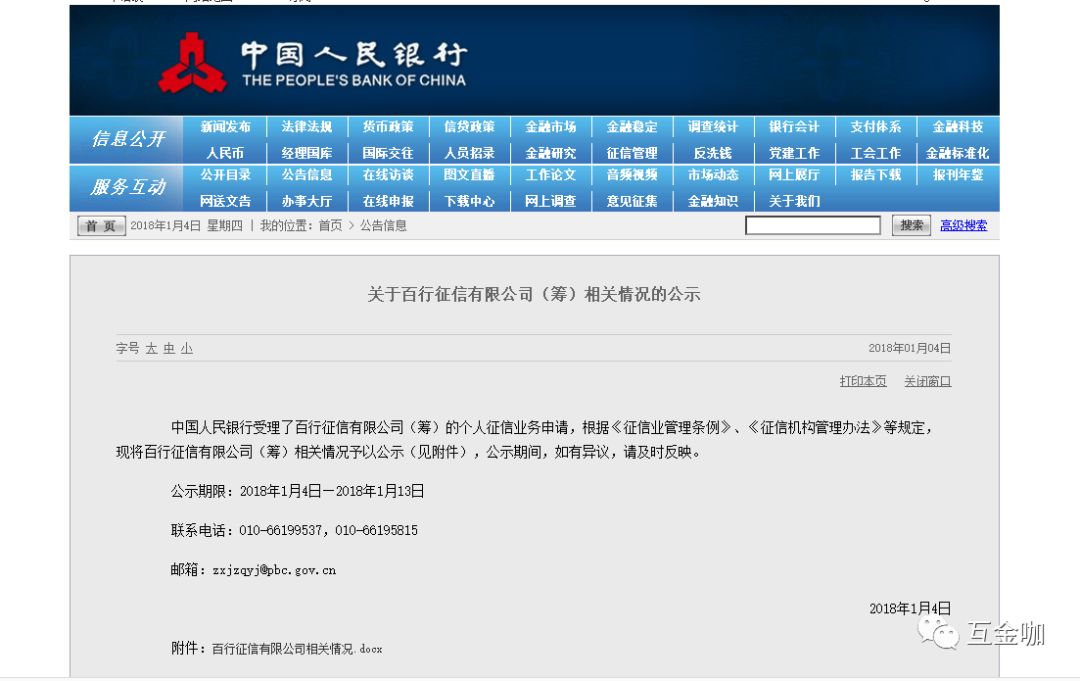Navigate to 金融稳定
1080x681 pixels.
tap(632, 127)
